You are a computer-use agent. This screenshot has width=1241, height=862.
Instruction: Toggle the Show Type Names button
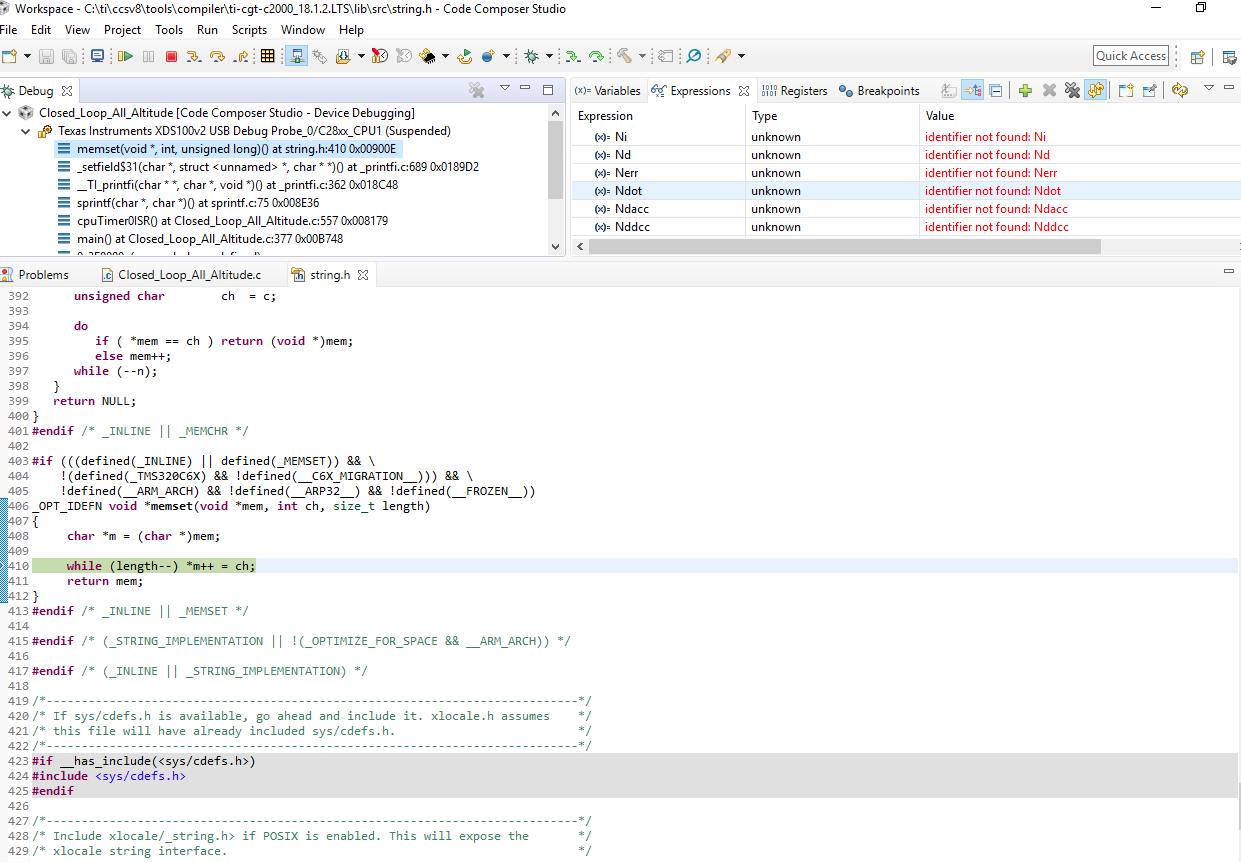(948, 91)
